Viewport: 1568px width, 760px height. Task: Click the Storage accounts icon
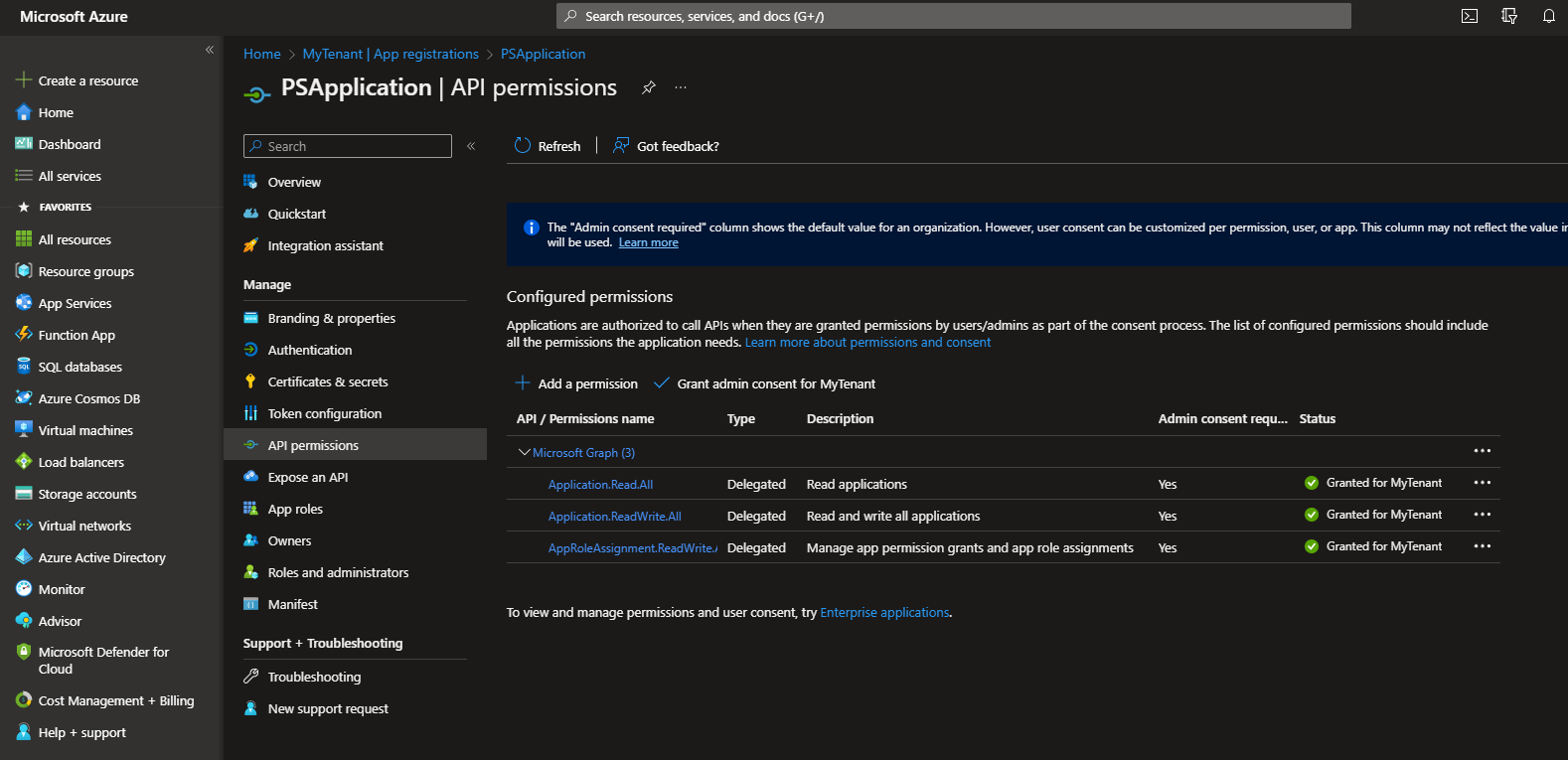pos(24,494)
